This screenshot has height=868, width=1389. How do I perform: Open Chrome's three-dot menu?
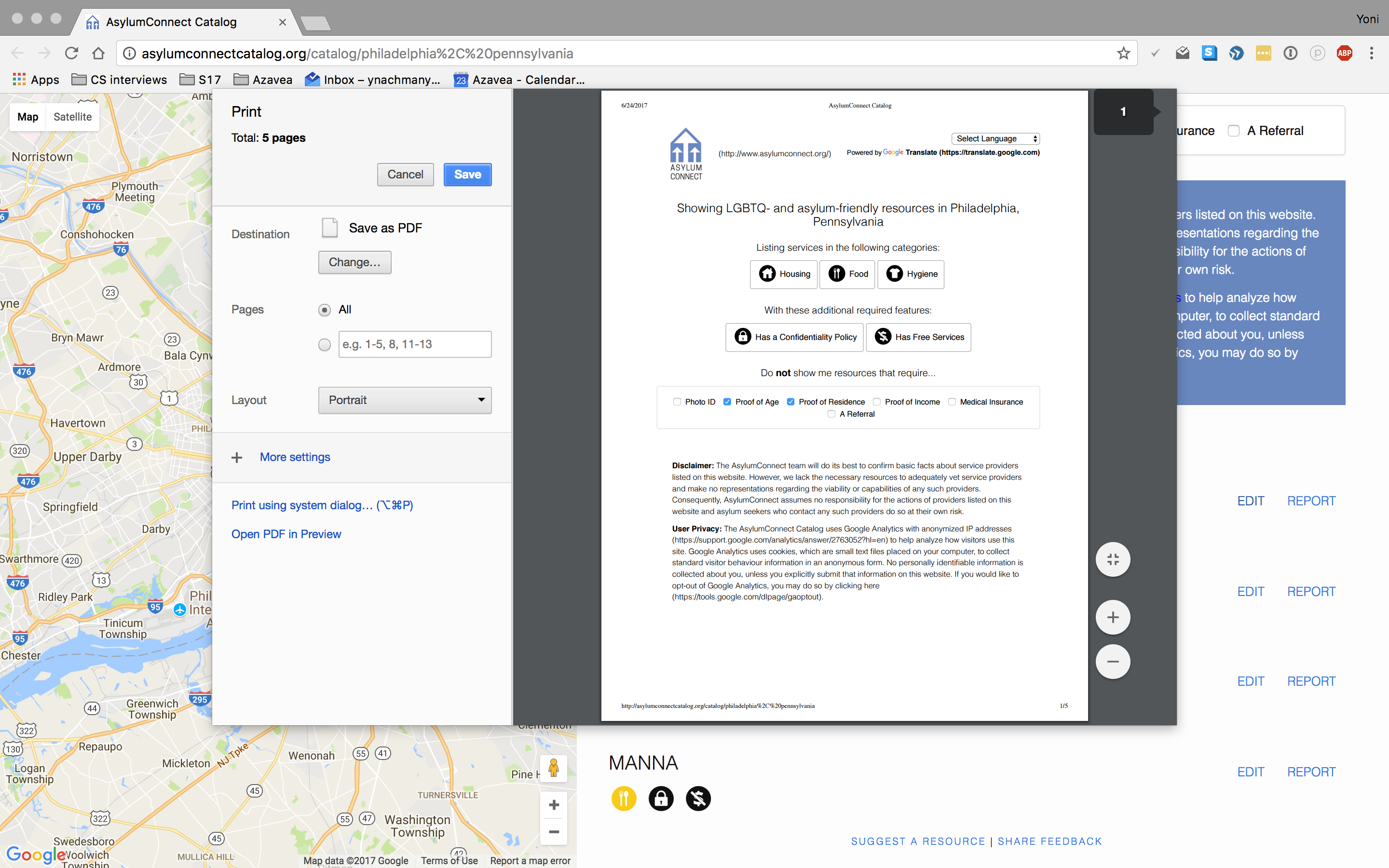[1371, 54]
